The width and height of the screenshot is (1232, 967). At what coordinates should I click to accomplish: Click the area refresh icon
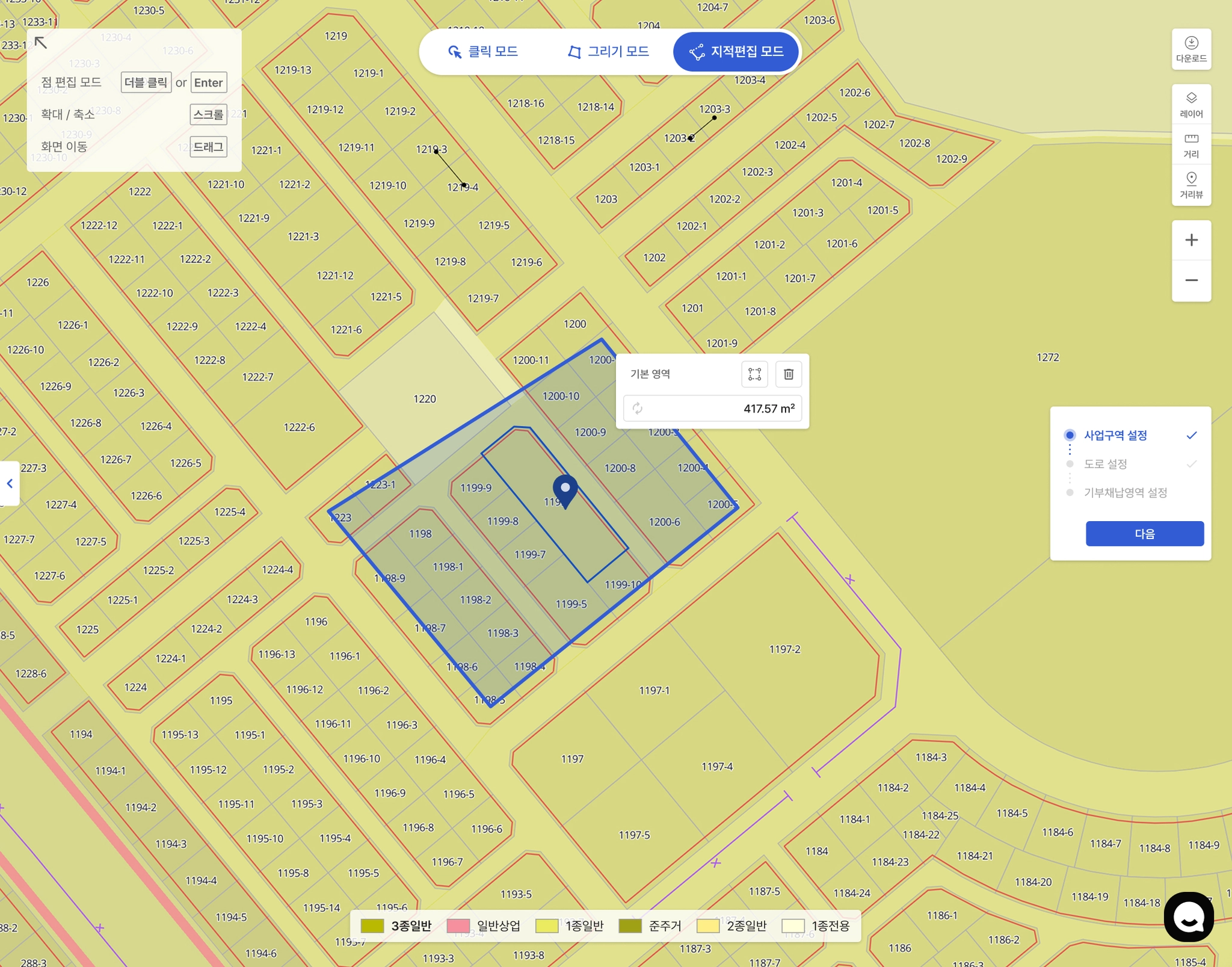(638, 409)
